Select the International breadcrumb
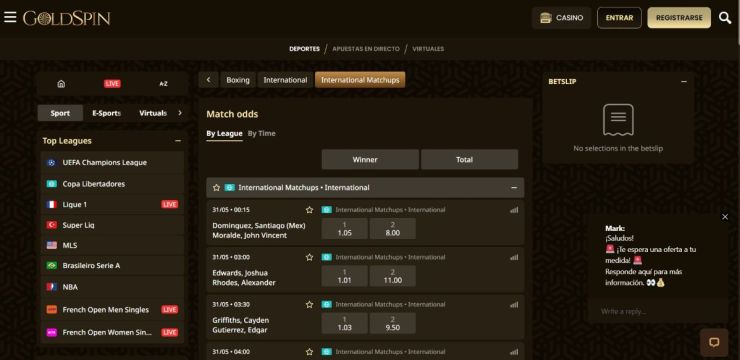This screenshot has height=360, width=740. click(x=285, y=80)
